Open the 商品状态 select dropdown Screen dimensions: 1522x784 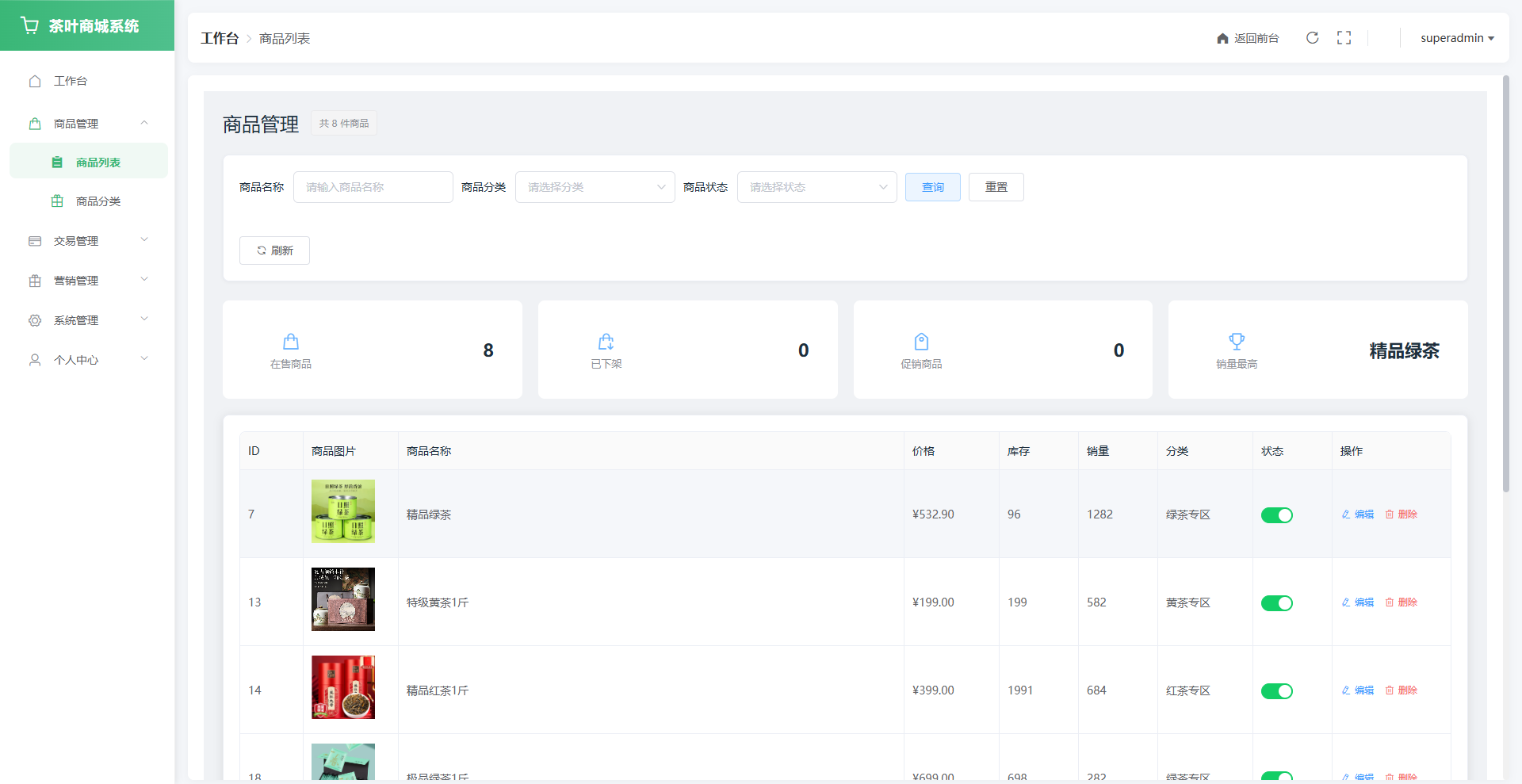tap(816, 187)
